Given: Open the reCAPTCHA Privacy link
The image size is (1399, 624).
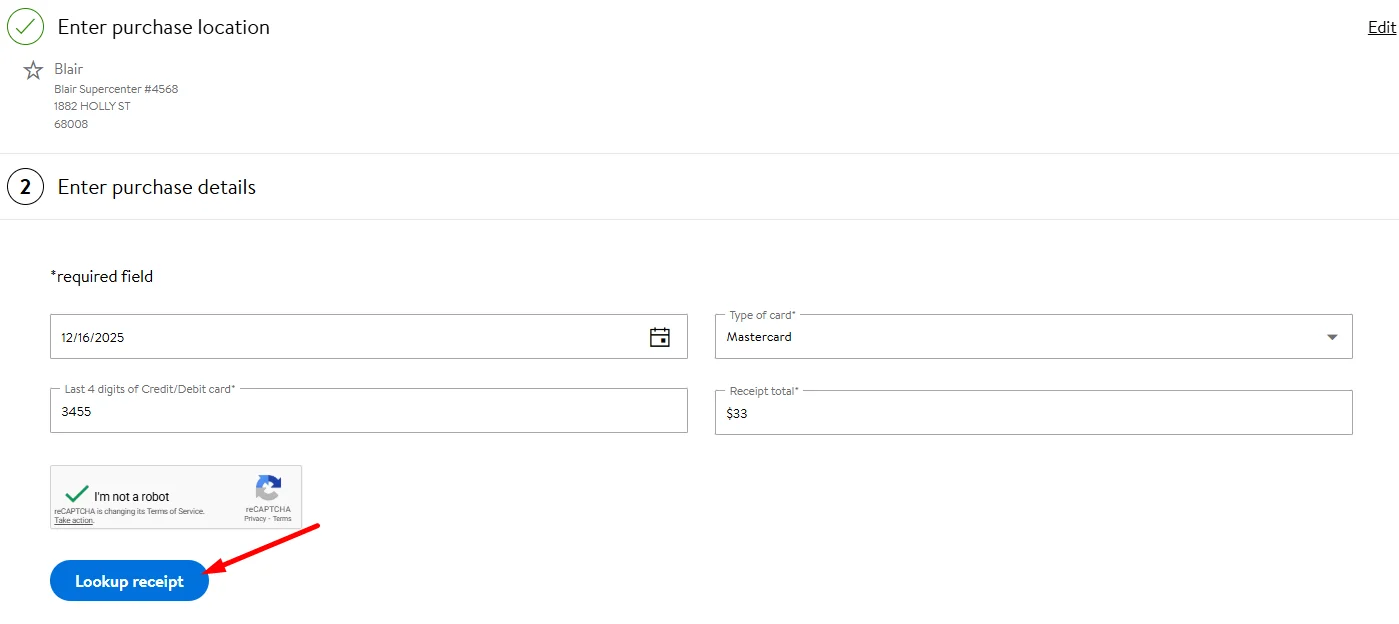Looking at the screenshot, I should coord(255,519).
